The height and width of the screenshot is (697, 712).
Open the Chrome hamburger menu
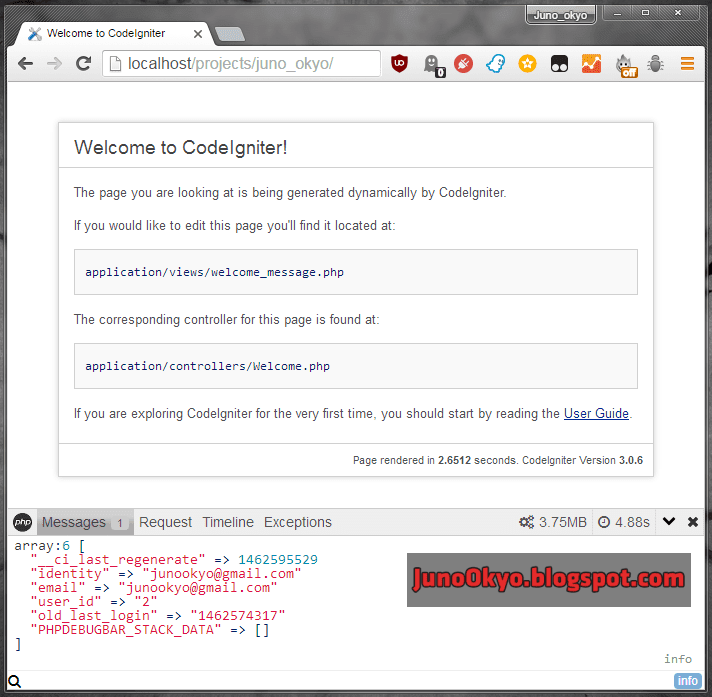pyautogui.click(x=687, y=64)
